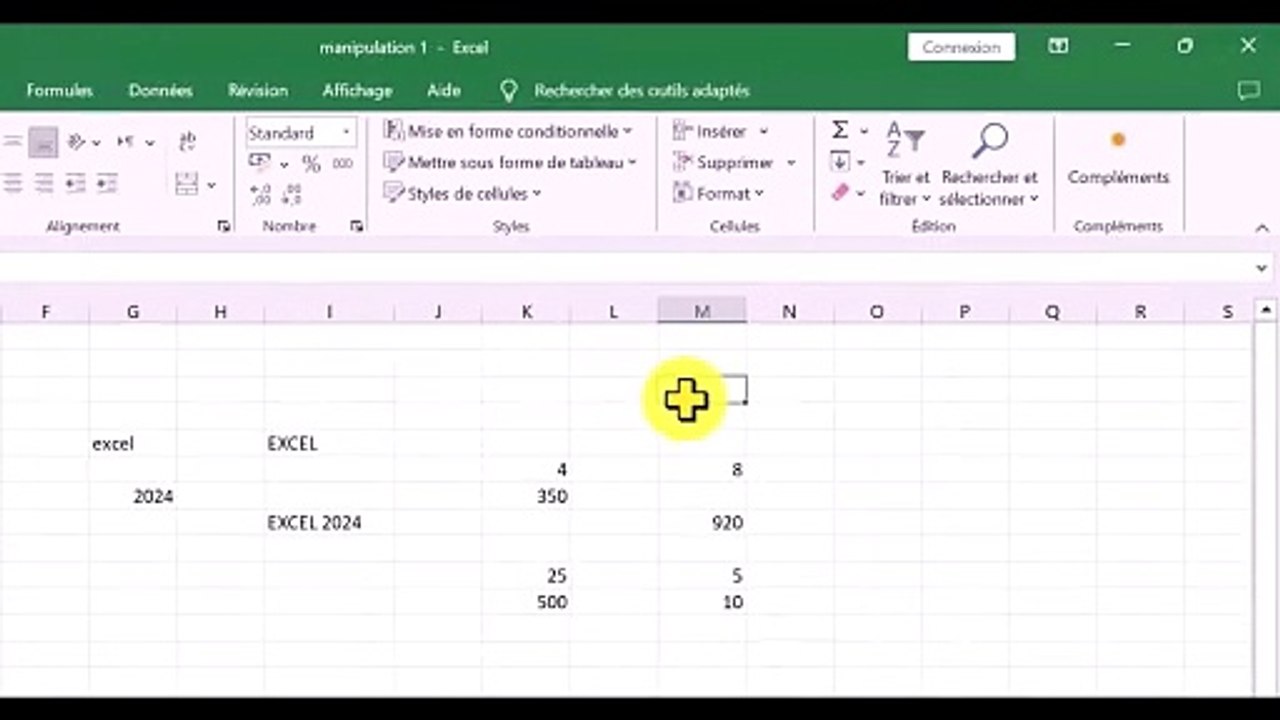Select the cell containing "EXCEL 2024"
Image resolution: width=1280 pixels, height=720 pixels.
click(x=329, y=522)
